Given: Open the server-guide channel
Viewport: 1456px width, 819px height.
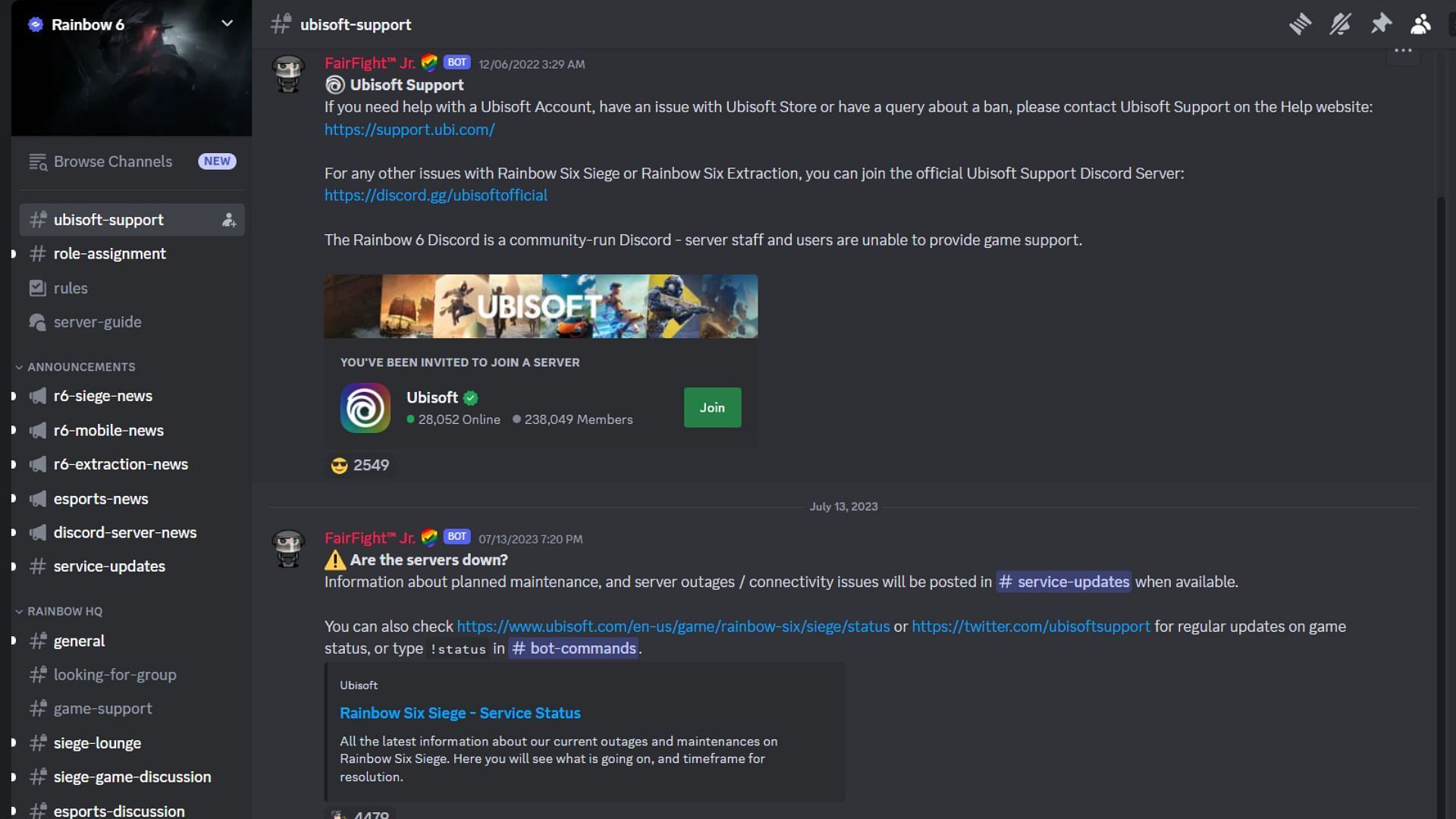Looking at the screenshot, I should (x=97, y=322).
